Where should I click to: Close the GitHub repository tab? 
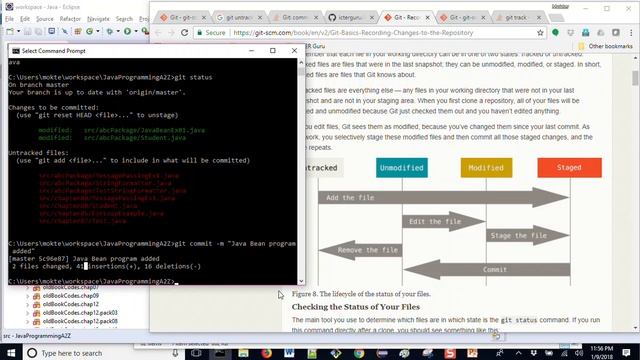pyautogui.click(x=371, y=18)
